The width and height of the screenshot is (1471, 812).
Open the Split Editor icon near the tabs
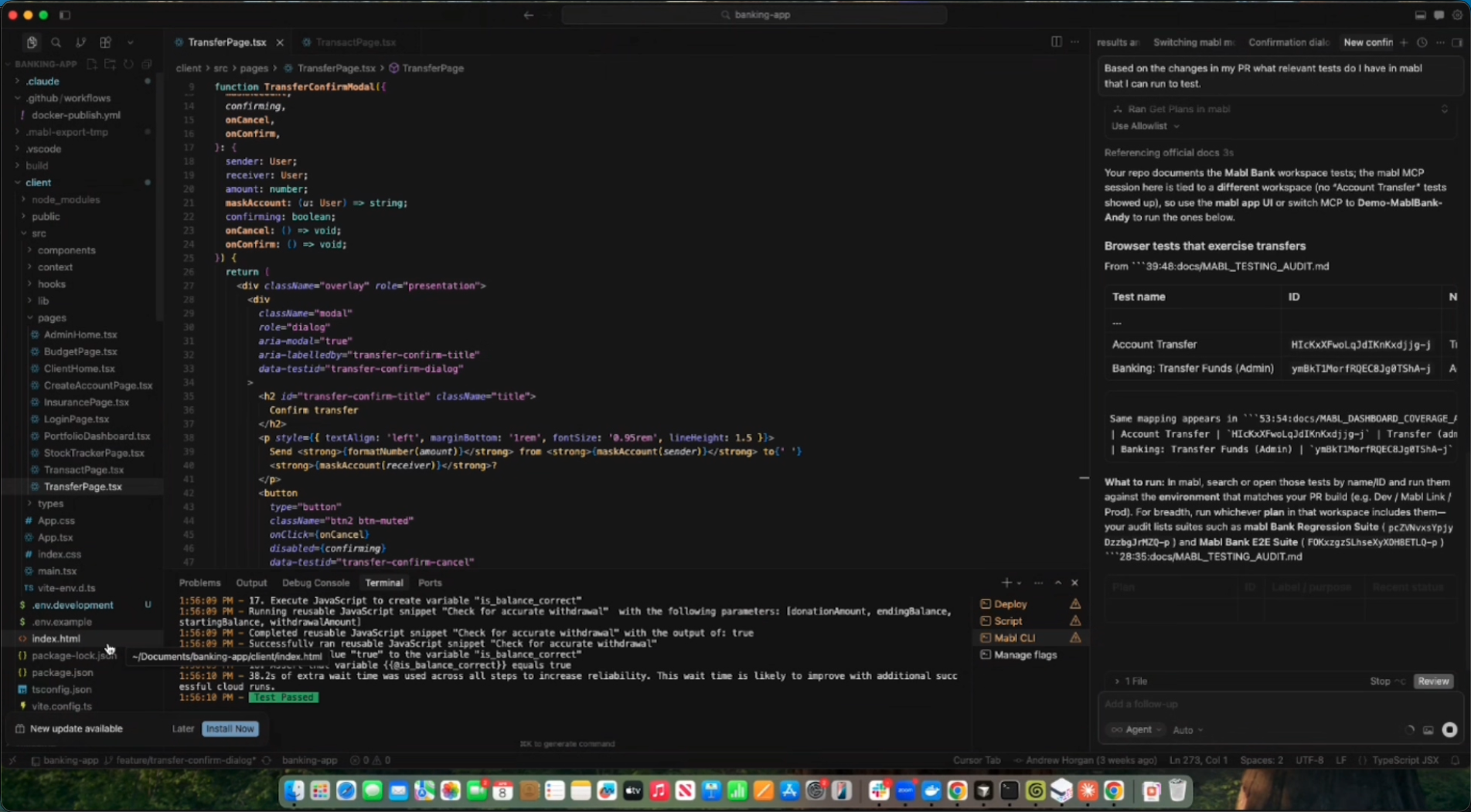(1056, 42)
